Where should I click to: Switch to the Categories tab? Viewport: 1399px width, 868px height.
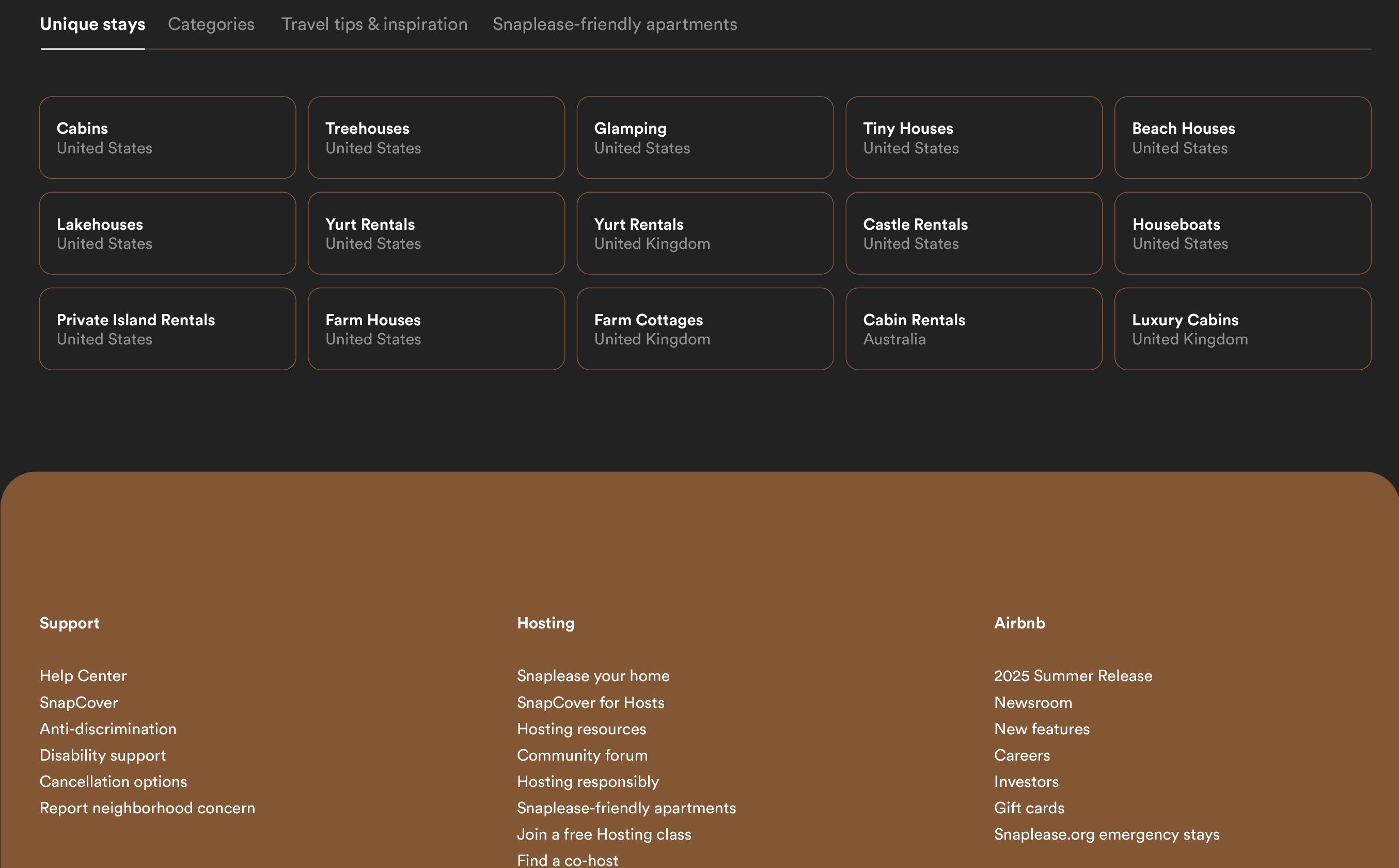[211, 24]
